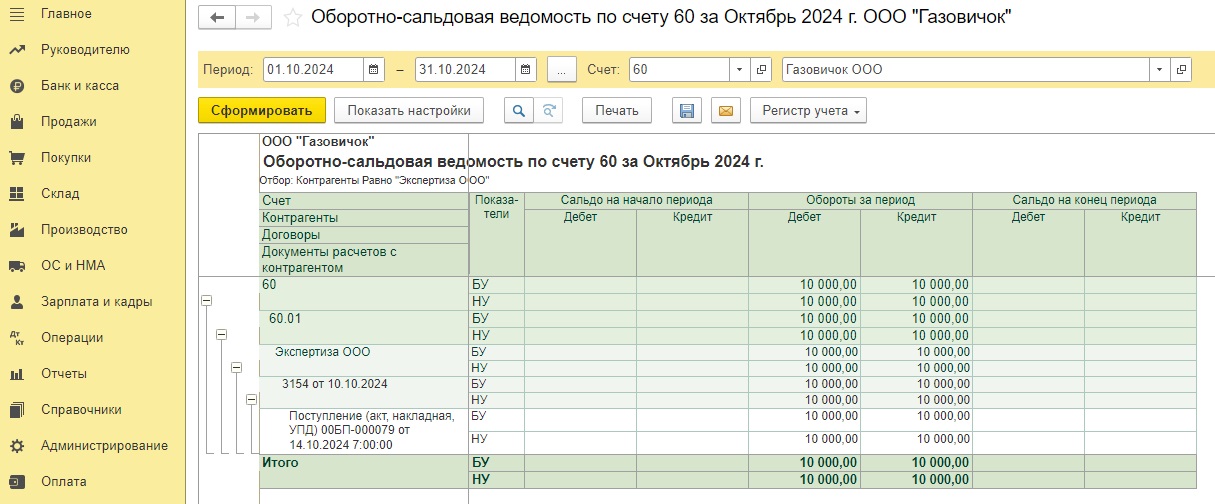
Task: Expand the organization Газовичок ООО dropdown
Action: click(1160, 70)
